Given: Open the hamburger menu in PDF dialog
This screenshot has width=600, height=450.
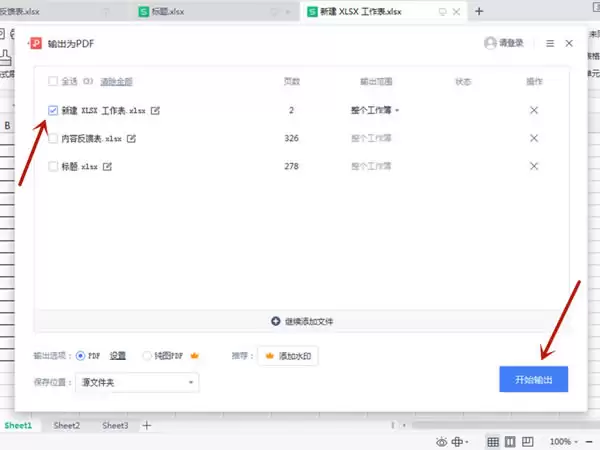Looking at the screenshot, I should click(x=550, y=44).
